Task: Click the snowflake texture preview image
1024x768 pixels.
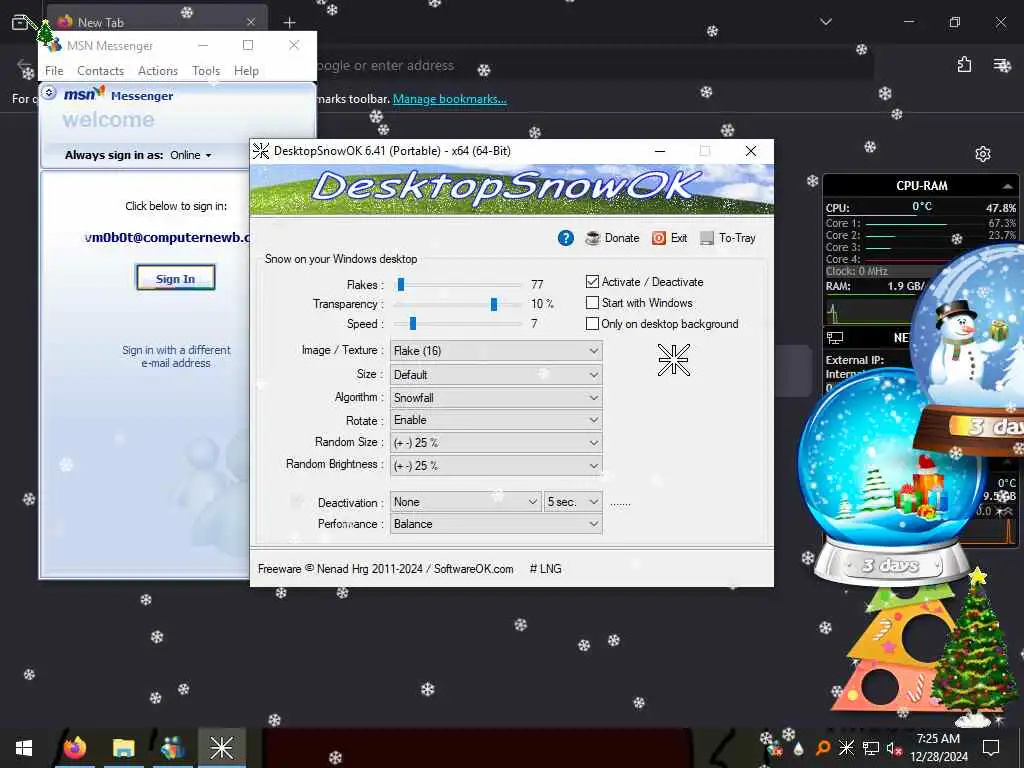Action: pyautogui.click(x=673, y=359)
